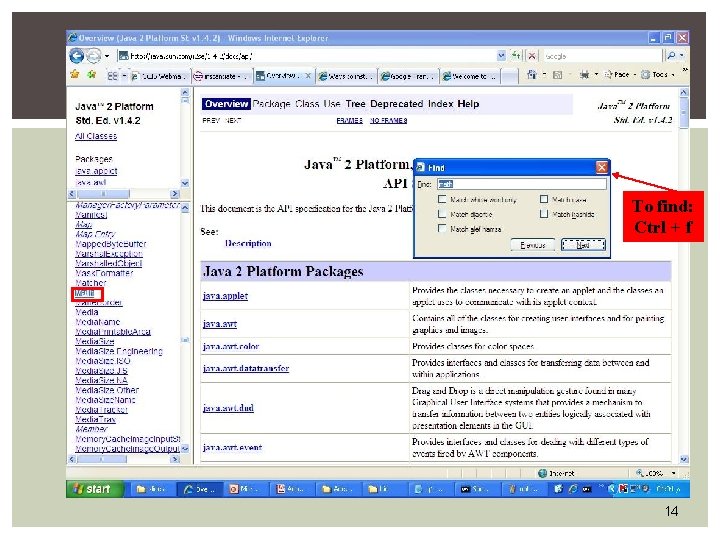Open the java.applet package link in table
720x540 pixels.
(x=225, y=296)
